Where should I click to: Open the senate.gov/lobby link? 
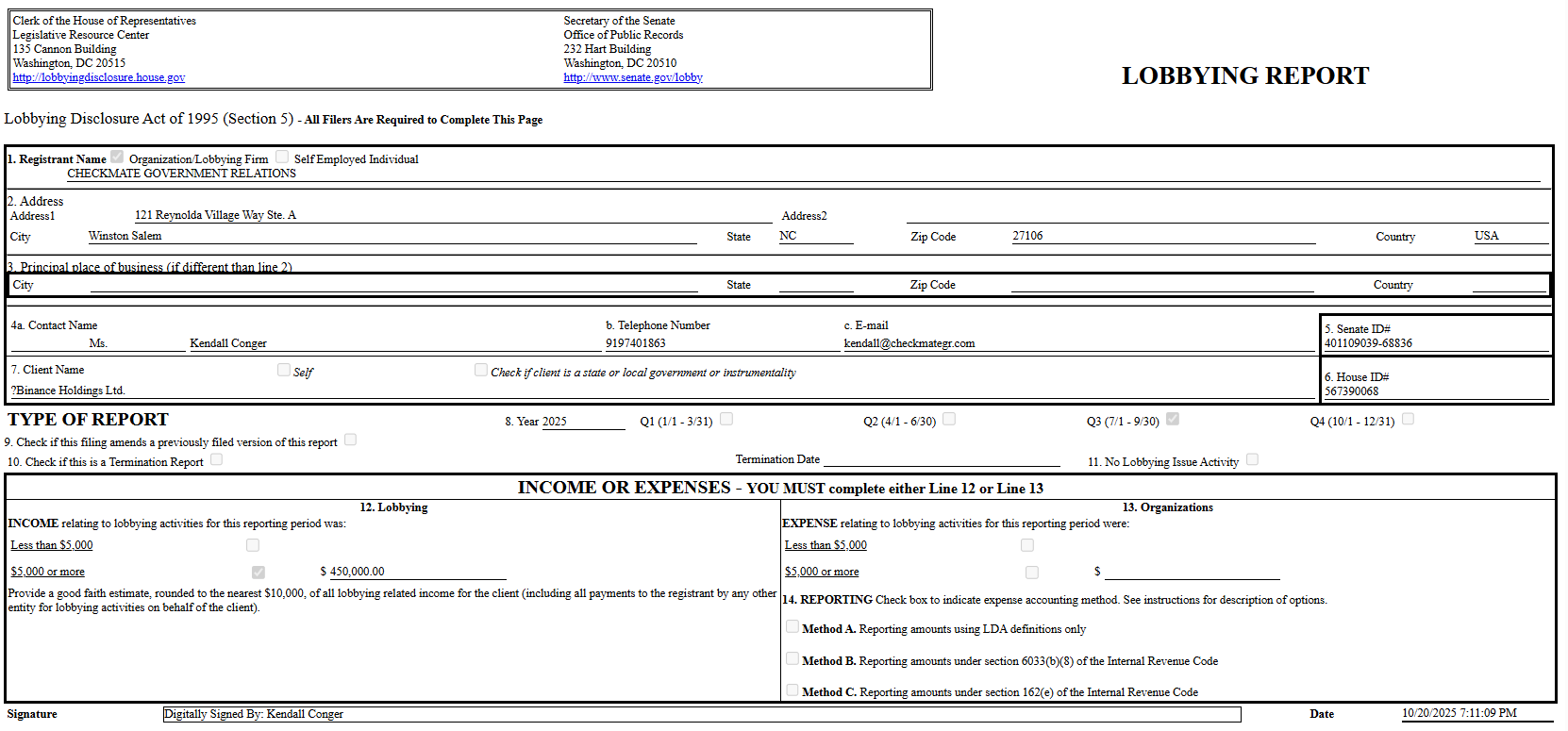point(632,77)
